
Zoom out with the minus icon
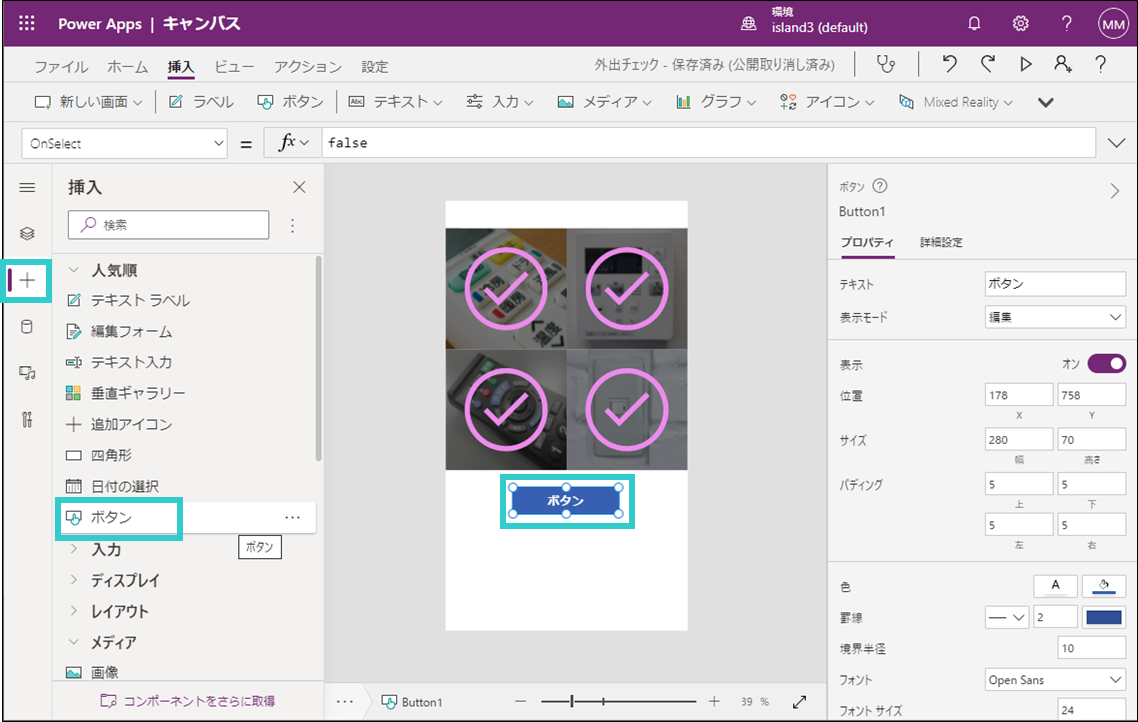coord(520,701)
